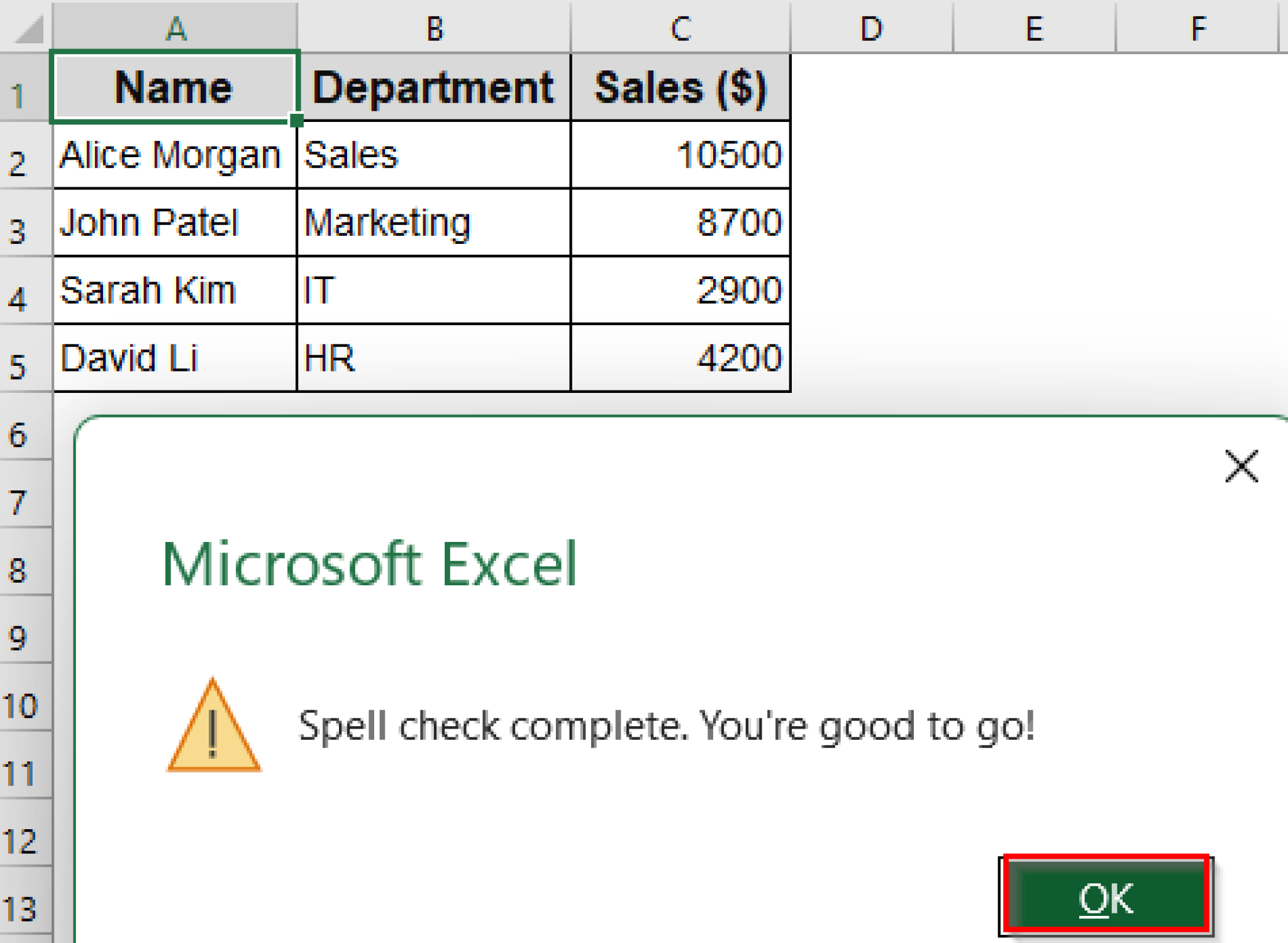Select the Name header cell
Viewport: 1288px width, 943px height.
click(174, 87)
